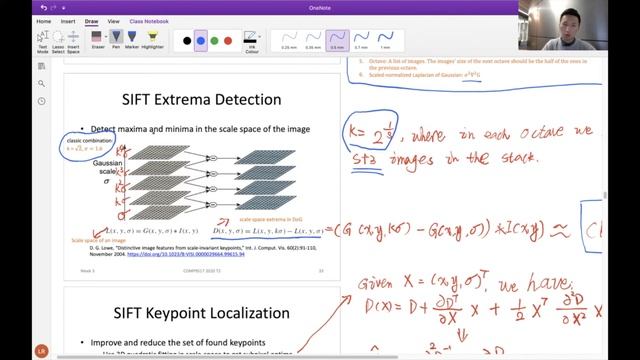Screen dimensions: 640x360
Task: Select the red ink colour
Action: tap(228, 40)
